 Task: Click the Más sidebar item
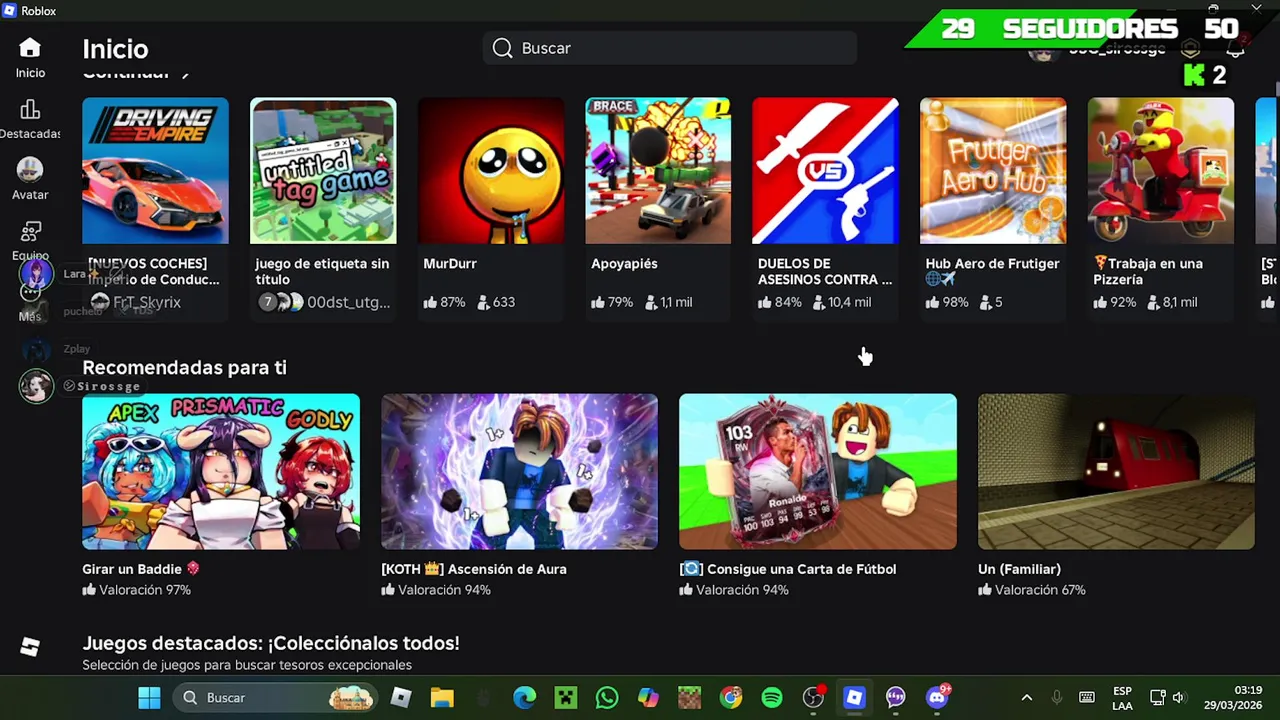click(x=30, y=302)
